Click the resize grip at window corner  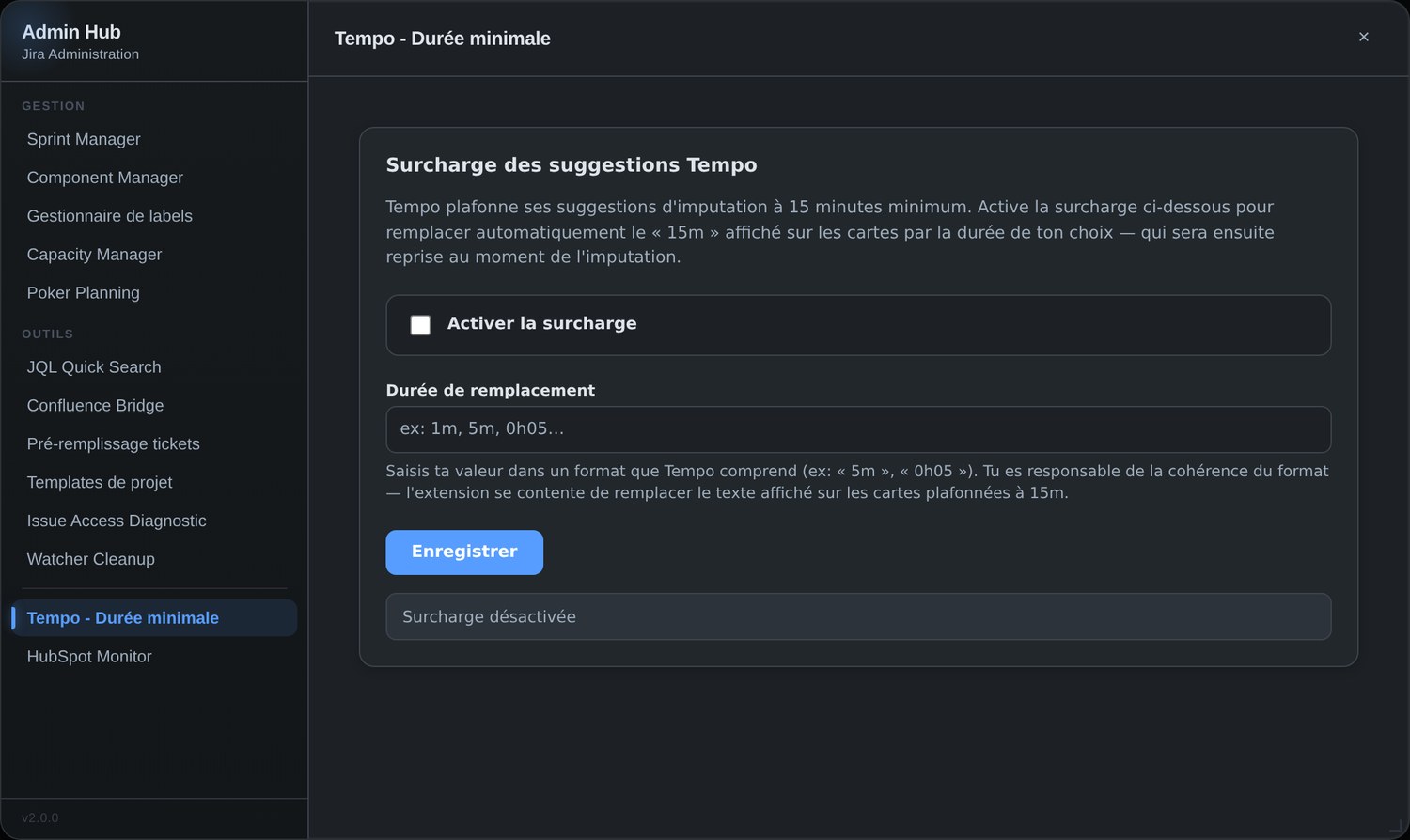[x=1396, y=826]
